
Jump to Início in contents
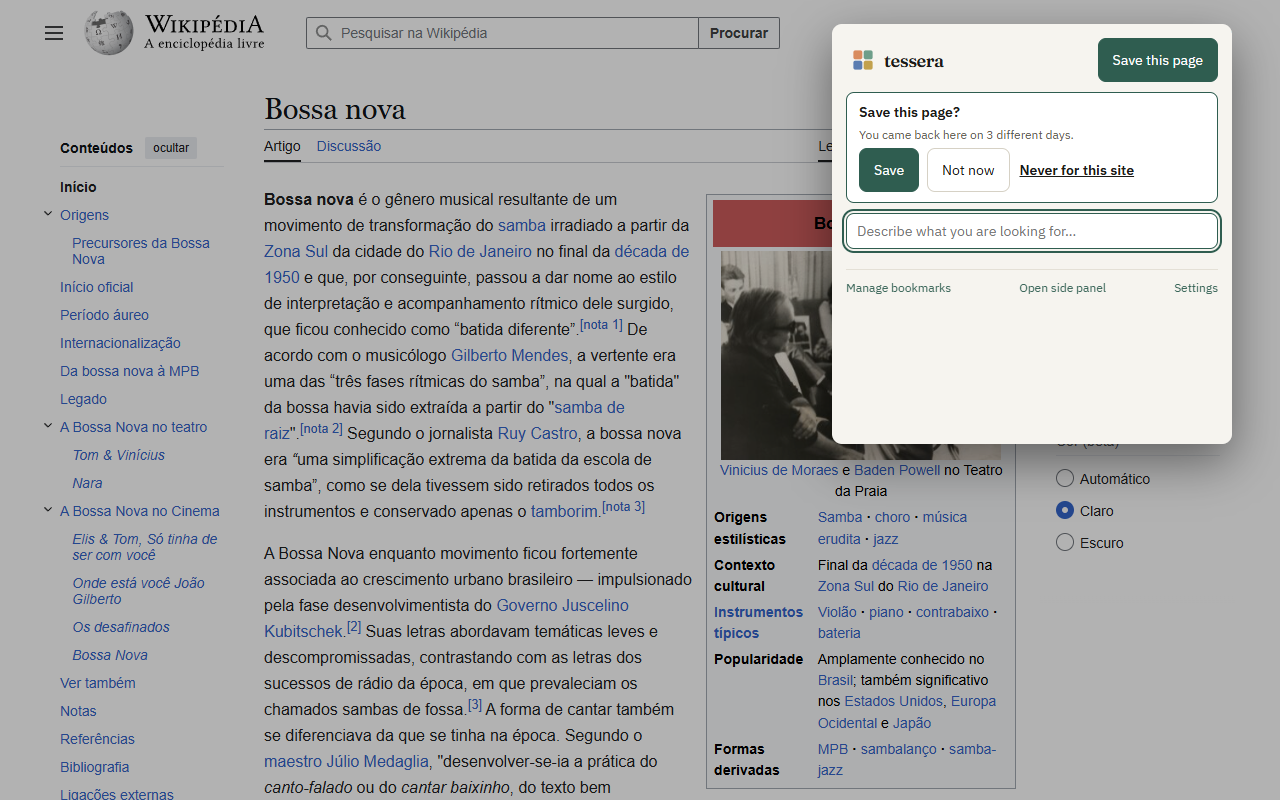(x=78, y=187)
